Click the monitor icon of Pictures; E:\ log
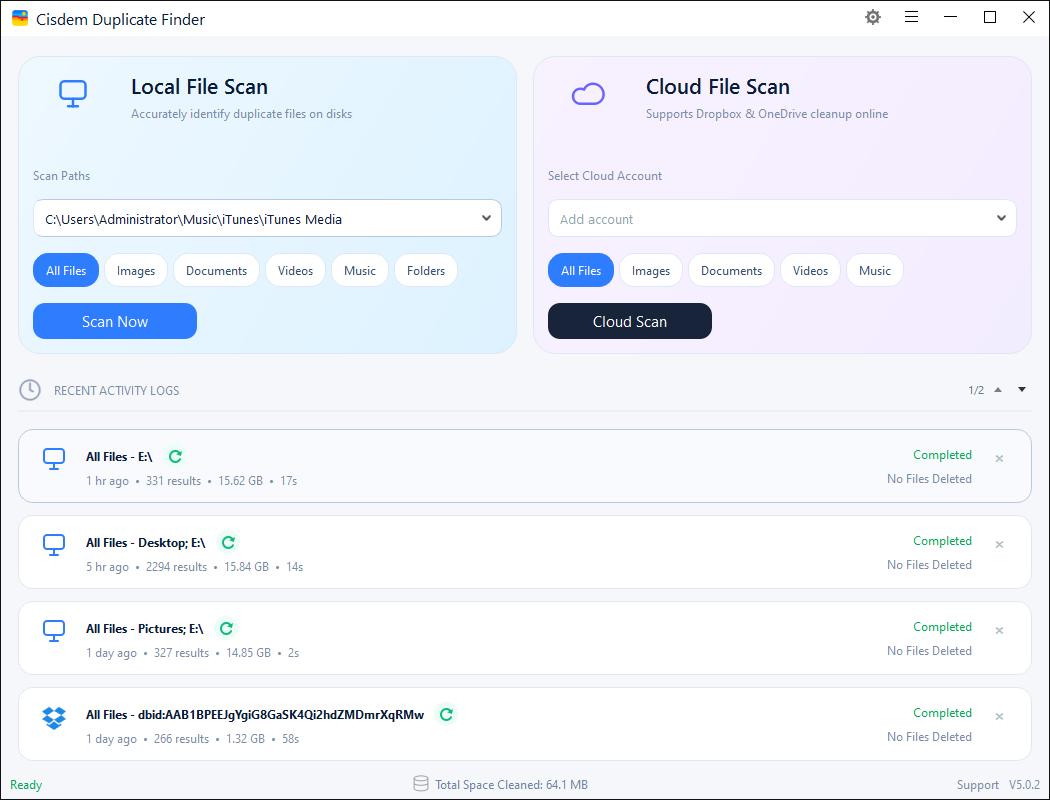Viewport: 1050px width, 800px height. 54,631
